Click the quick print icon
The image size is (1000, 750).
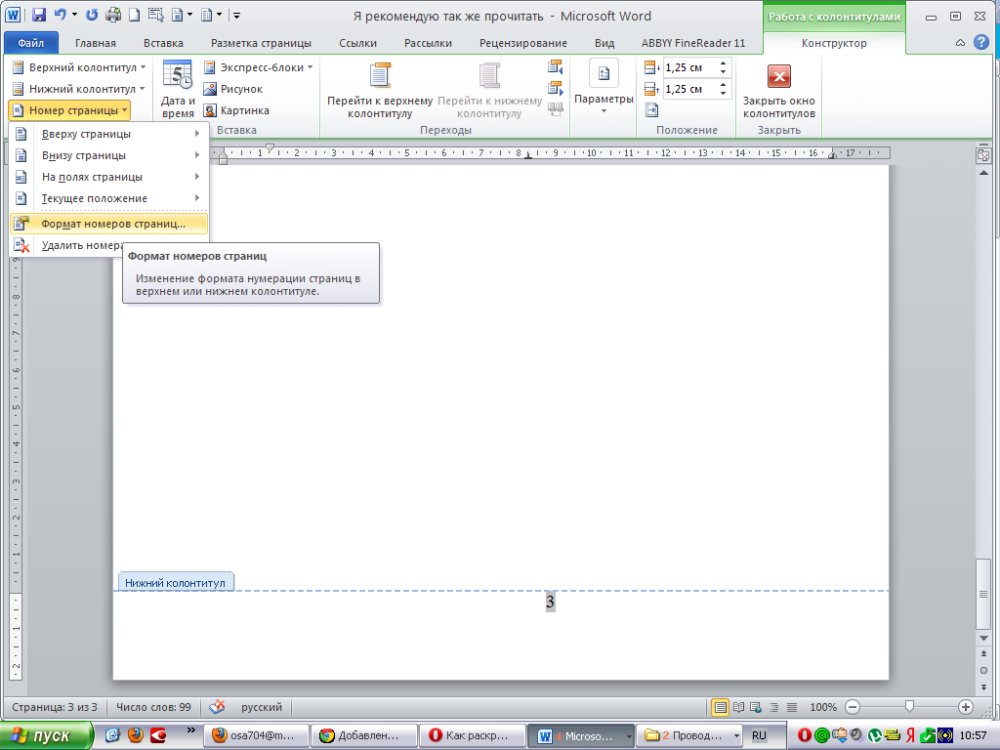click(114, 15)
